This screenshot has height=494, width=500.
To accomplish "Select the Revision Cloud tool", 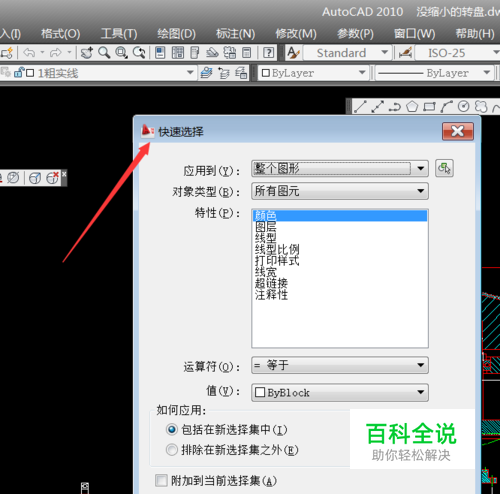I will tap(481, 107).
